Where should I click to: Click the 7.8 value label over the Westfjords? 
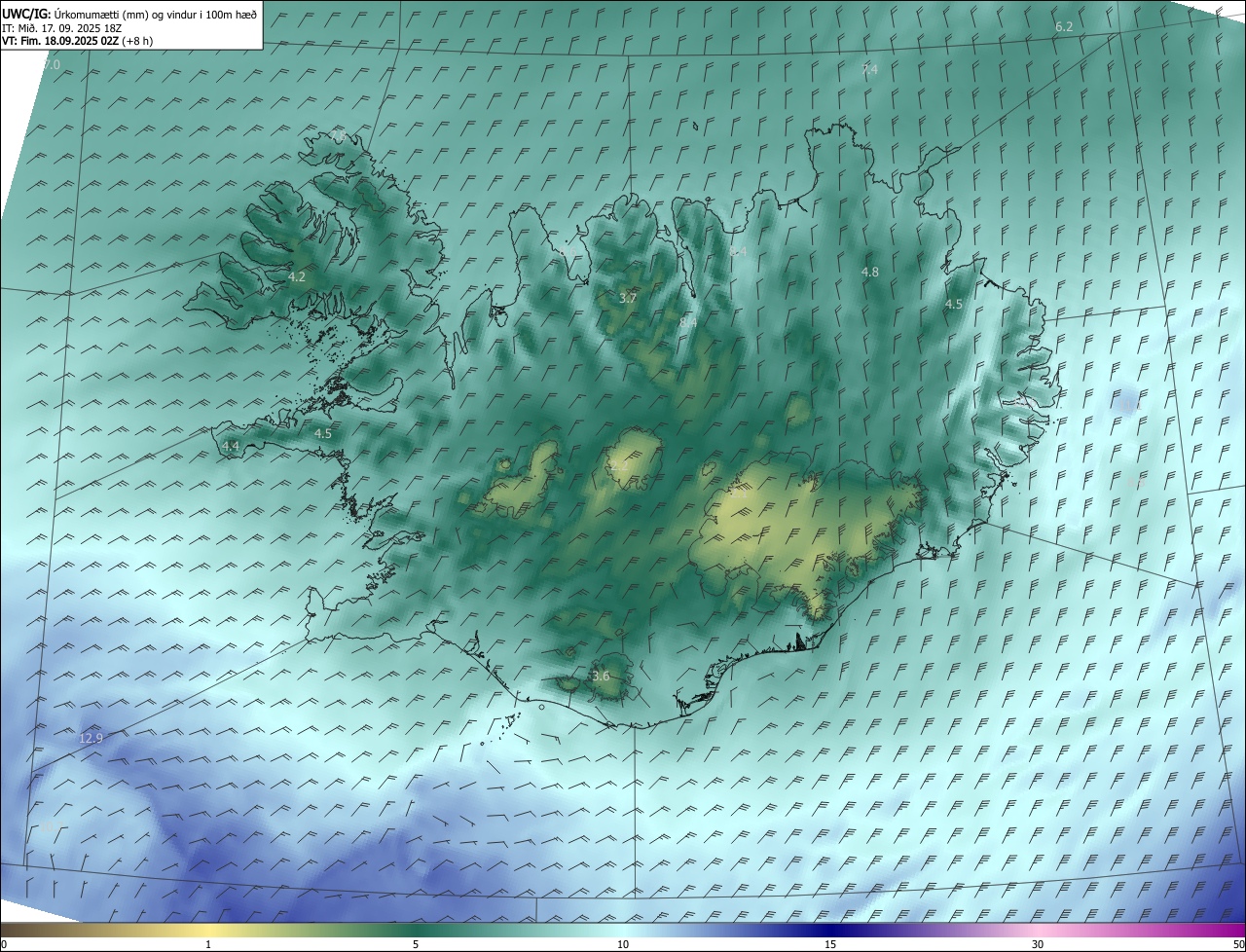338,133
